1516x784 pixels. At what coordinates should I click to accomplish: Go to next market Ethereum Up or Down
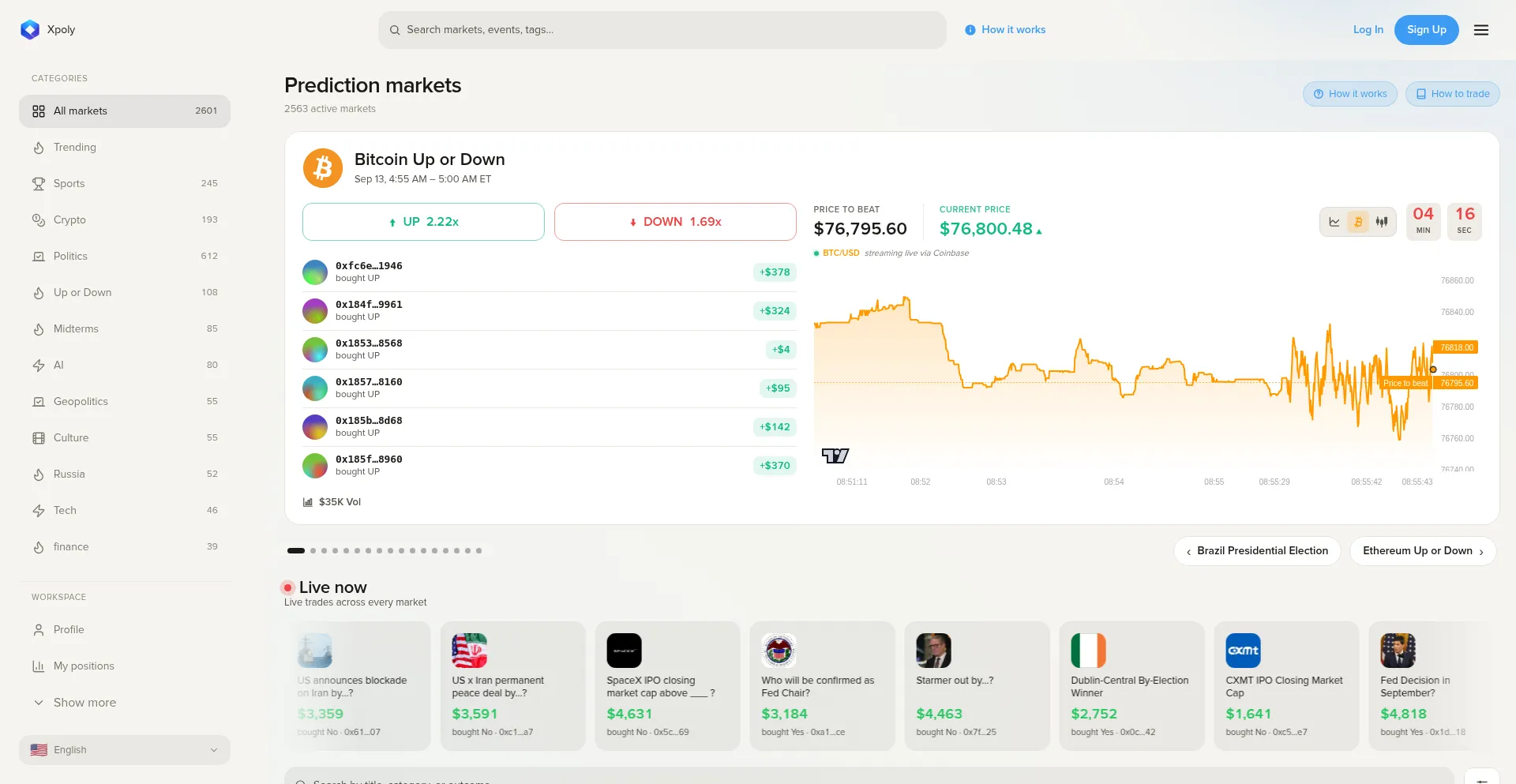click(1423, 551)
